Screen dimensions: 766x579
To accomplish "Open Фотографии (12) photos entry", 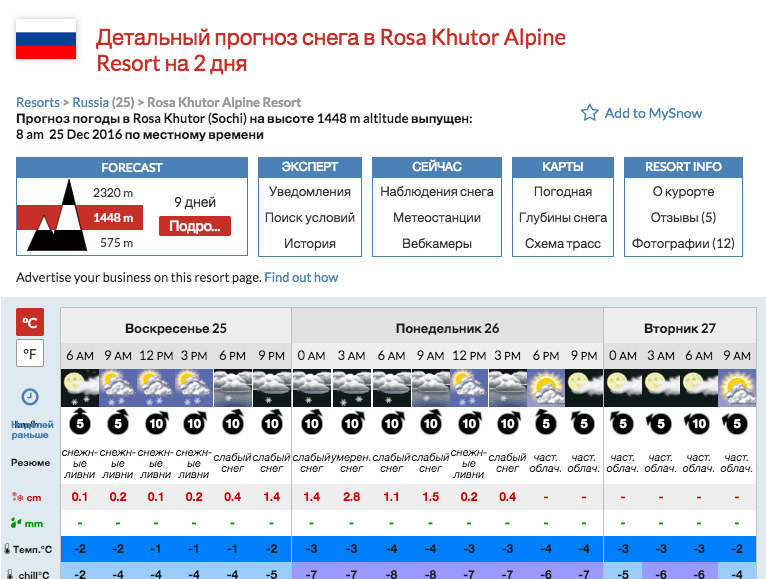I will click(x=683, y=243).
